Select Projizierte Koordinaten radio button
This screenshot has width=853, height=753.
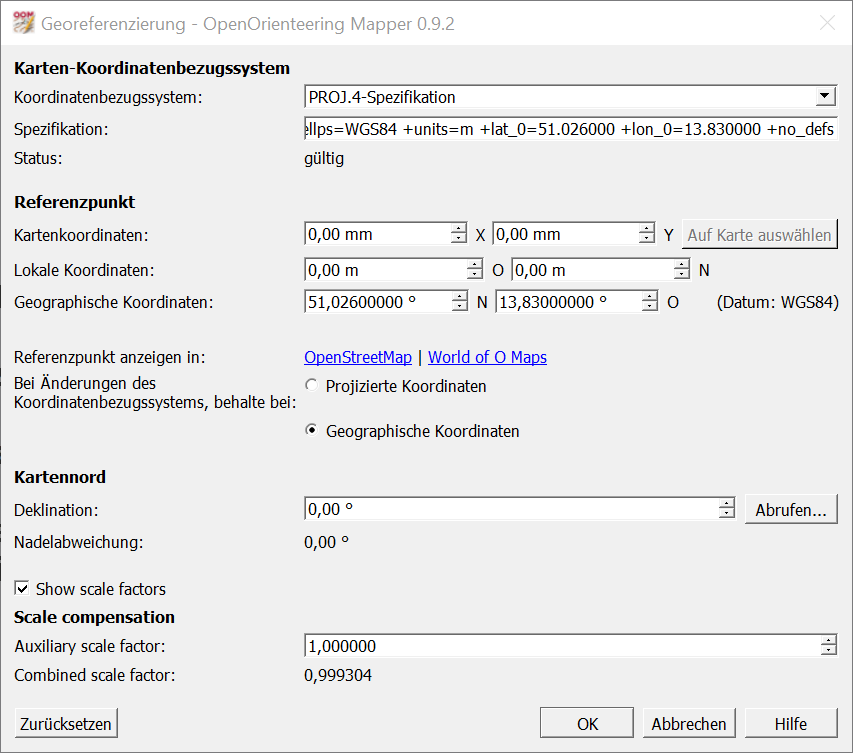pyautogui.click(x=313, y=386)
